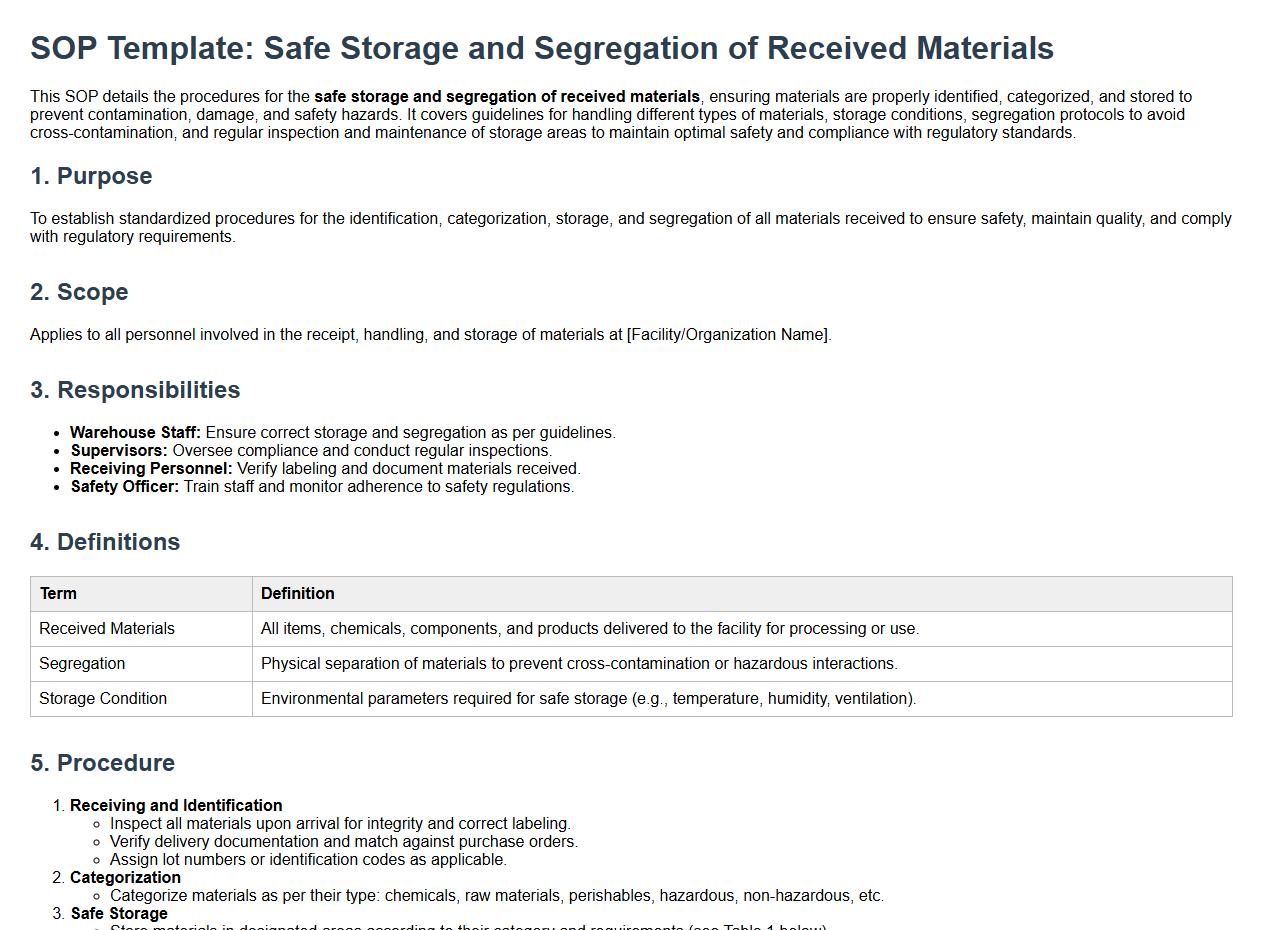The height and width of the screenshot is (930, 1263).
Task: Click the 'Safety Officer:' bullet label
Action: (x=124, y=487)
